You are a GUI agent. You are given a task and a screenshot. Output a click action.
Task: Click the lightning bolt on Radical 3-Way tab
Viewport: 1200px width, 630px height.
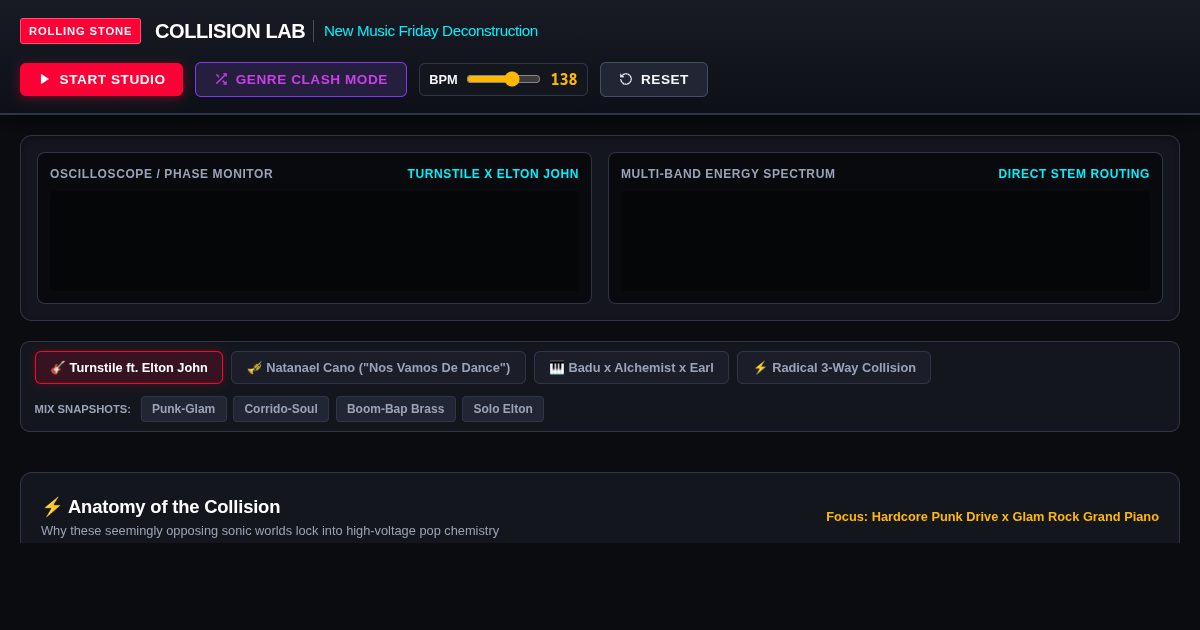[x=760, y=368]
